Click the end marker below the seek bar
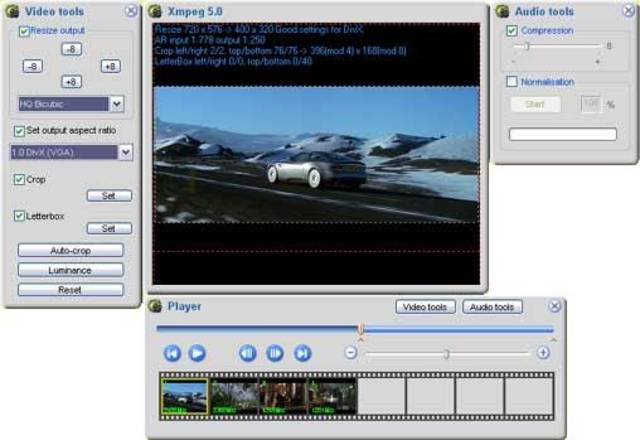The image size is (640, 440). pyautogui.click(x=553, y=339)
